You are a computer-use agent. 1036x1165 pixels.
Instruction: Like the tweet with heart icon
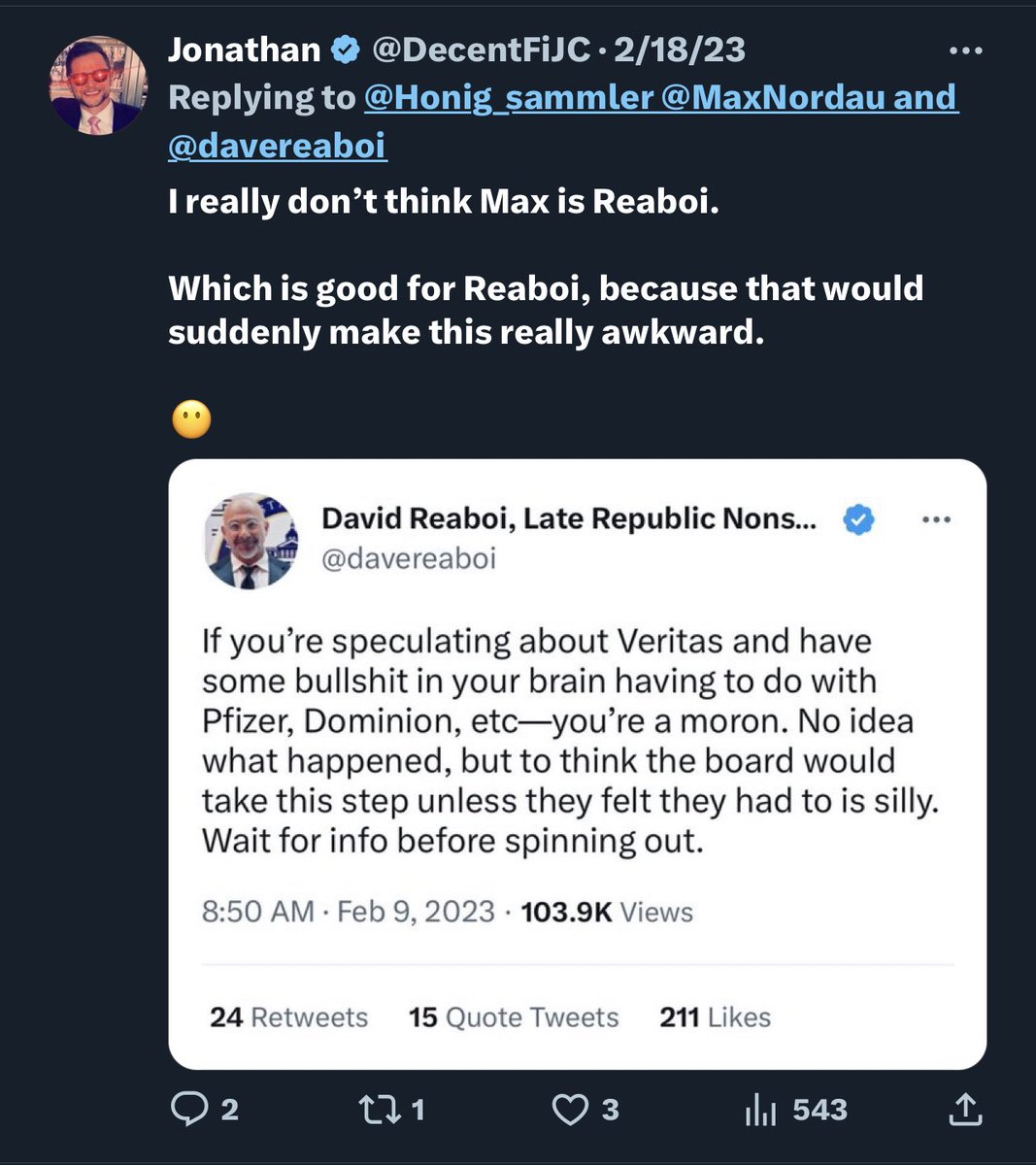click(571, 1109)
